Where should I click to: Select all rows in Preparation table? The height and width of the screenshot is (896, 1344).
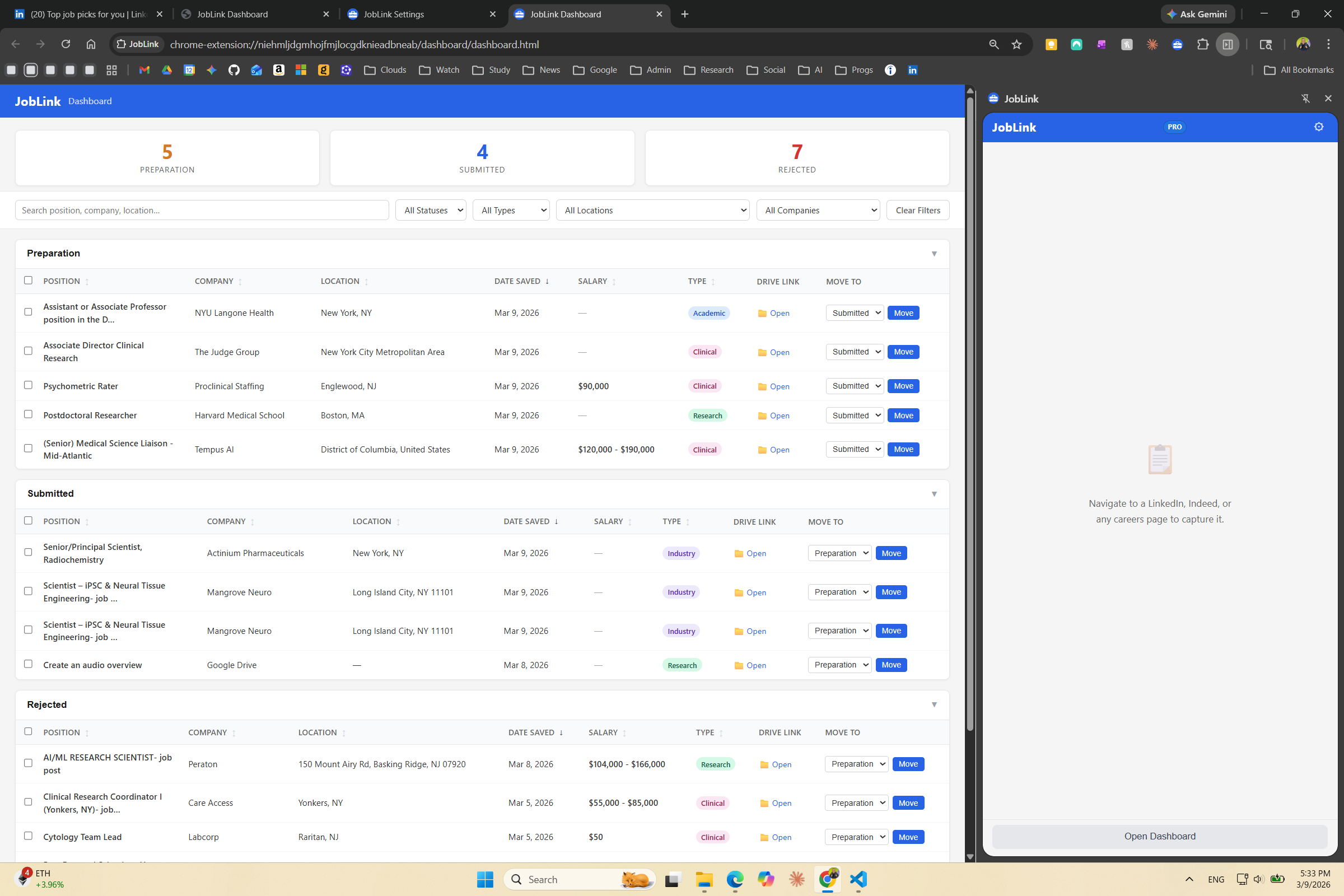coord(28,280)
